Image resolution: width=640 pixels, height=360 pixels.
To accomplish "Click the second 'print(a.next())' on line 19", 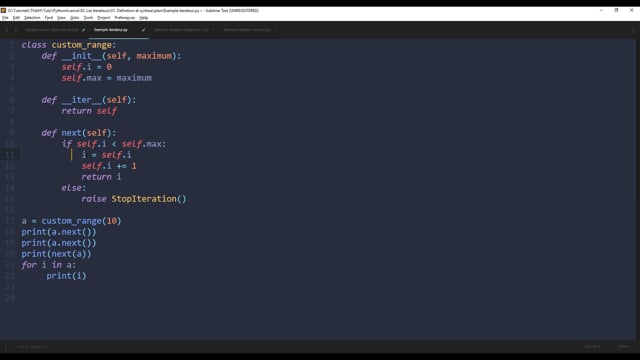I will tap(59, 243).
